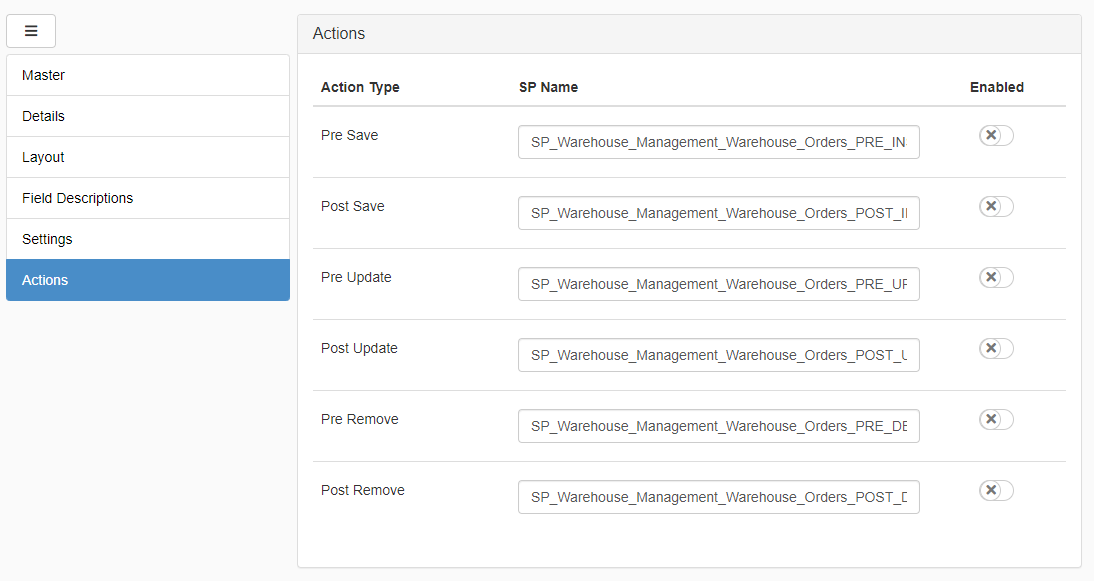The height and width of the screenshot is (581, 1094).
Task: Edit the Post Update SP Name field
Action: click(x=718, y=355)
